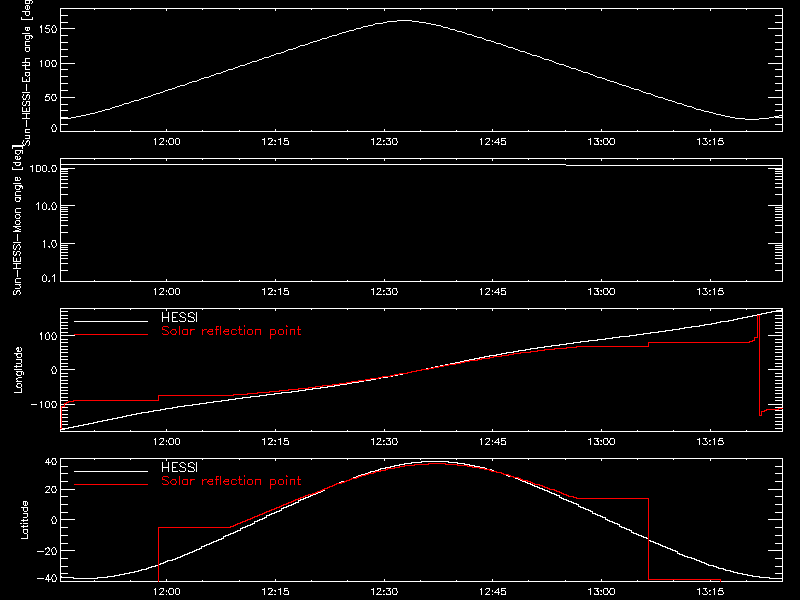Click the -100 tick on the Longitude axis
Image resolution: width=800 pixels, height=600 pixels.
click(x=44, y=404)
